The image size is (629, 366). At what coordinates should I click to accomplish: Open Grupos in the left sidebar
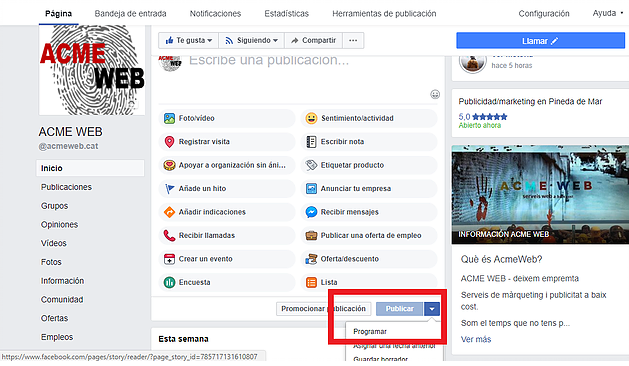pos(55,206)
